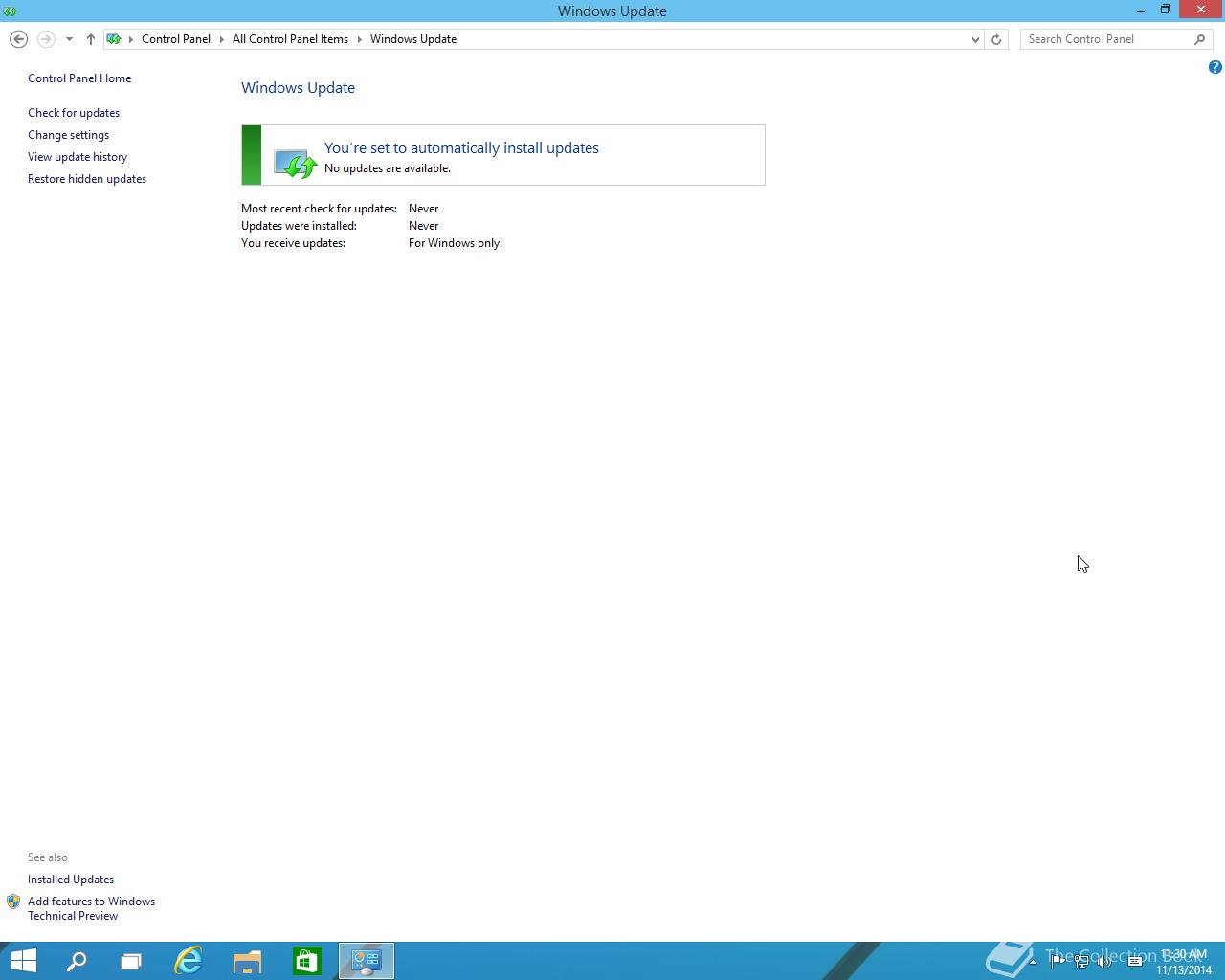Open File Explorer from taskbar
1225x980 pixels.
pyautogui.click(x=248, y=961)
